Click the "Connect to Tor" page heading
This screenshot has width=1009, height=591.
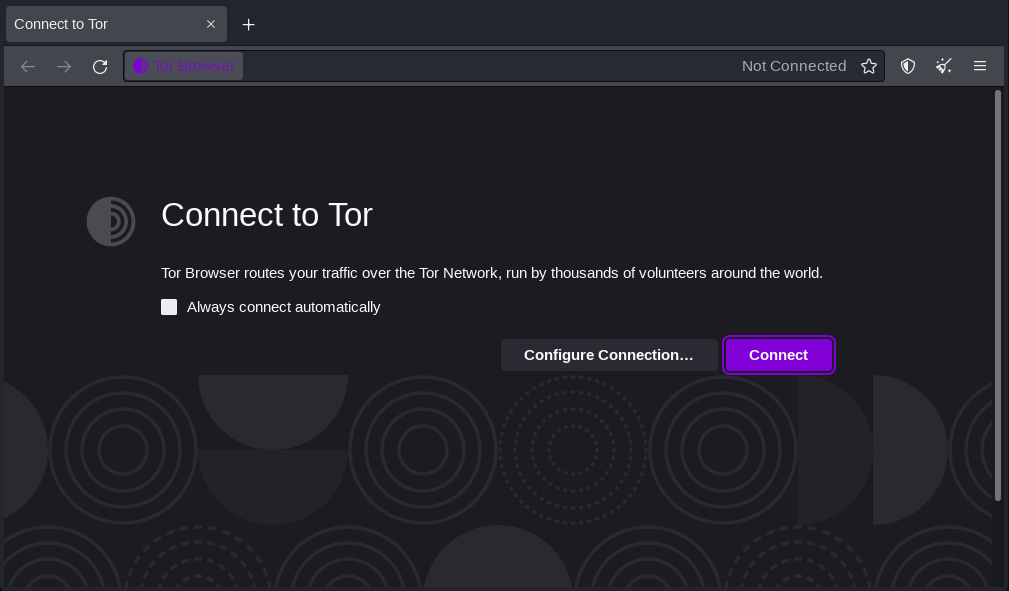point(266,215)
